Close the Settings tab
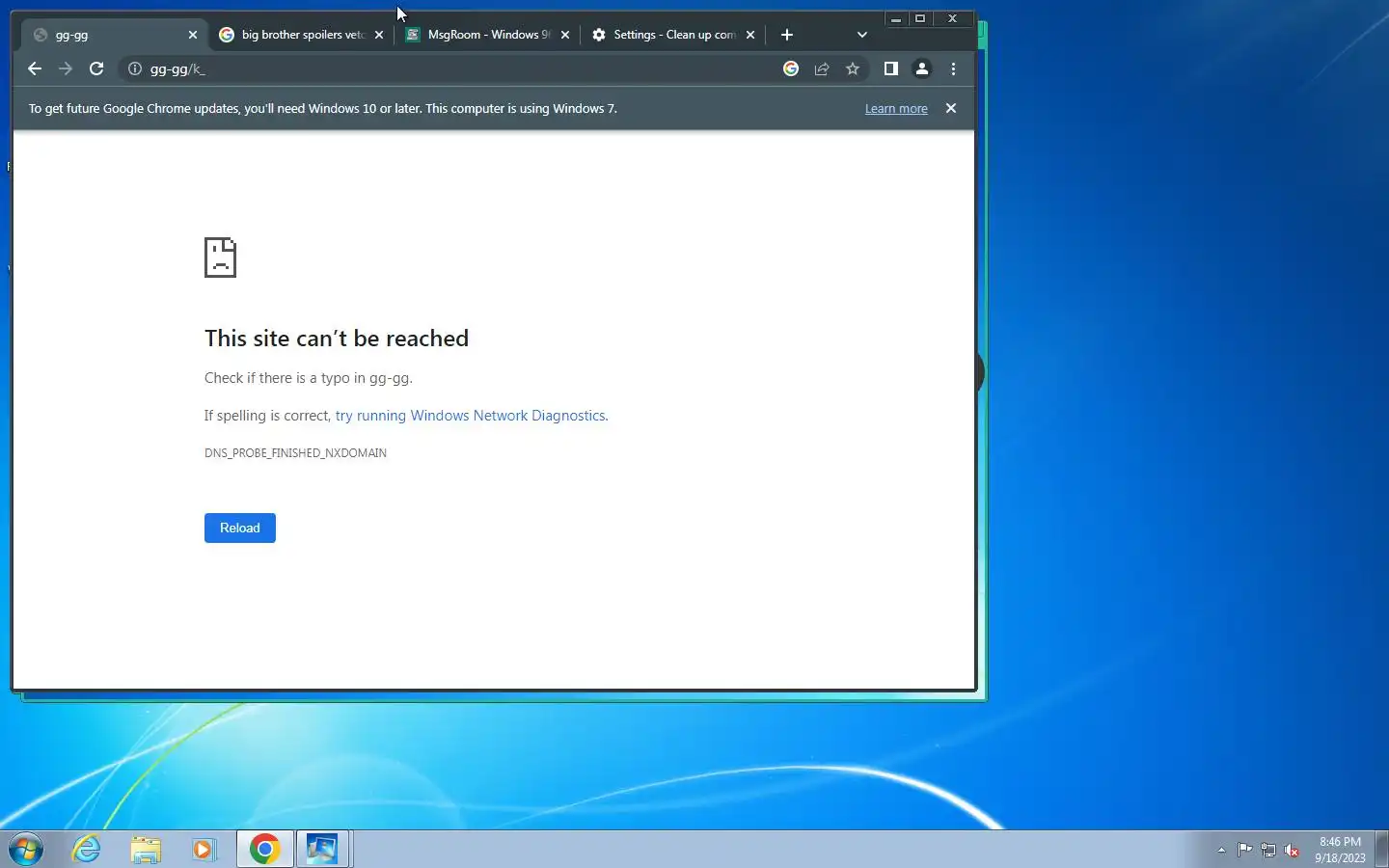Image resolution: width=1389 pixels, height=868 pixels. tap(750, 35)
